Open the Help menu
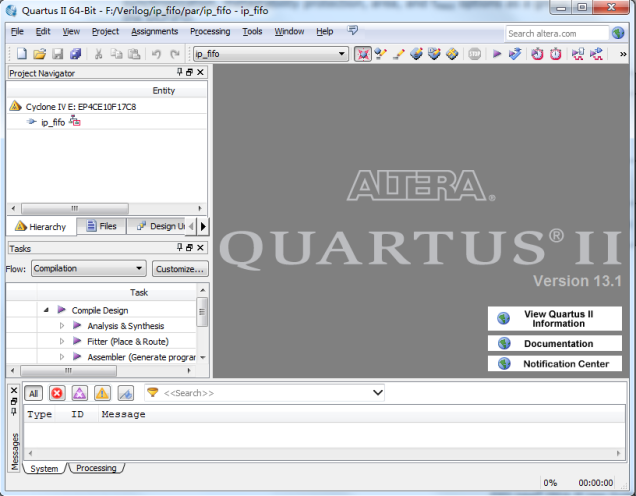The image size is (636, 496). [324, 31]
